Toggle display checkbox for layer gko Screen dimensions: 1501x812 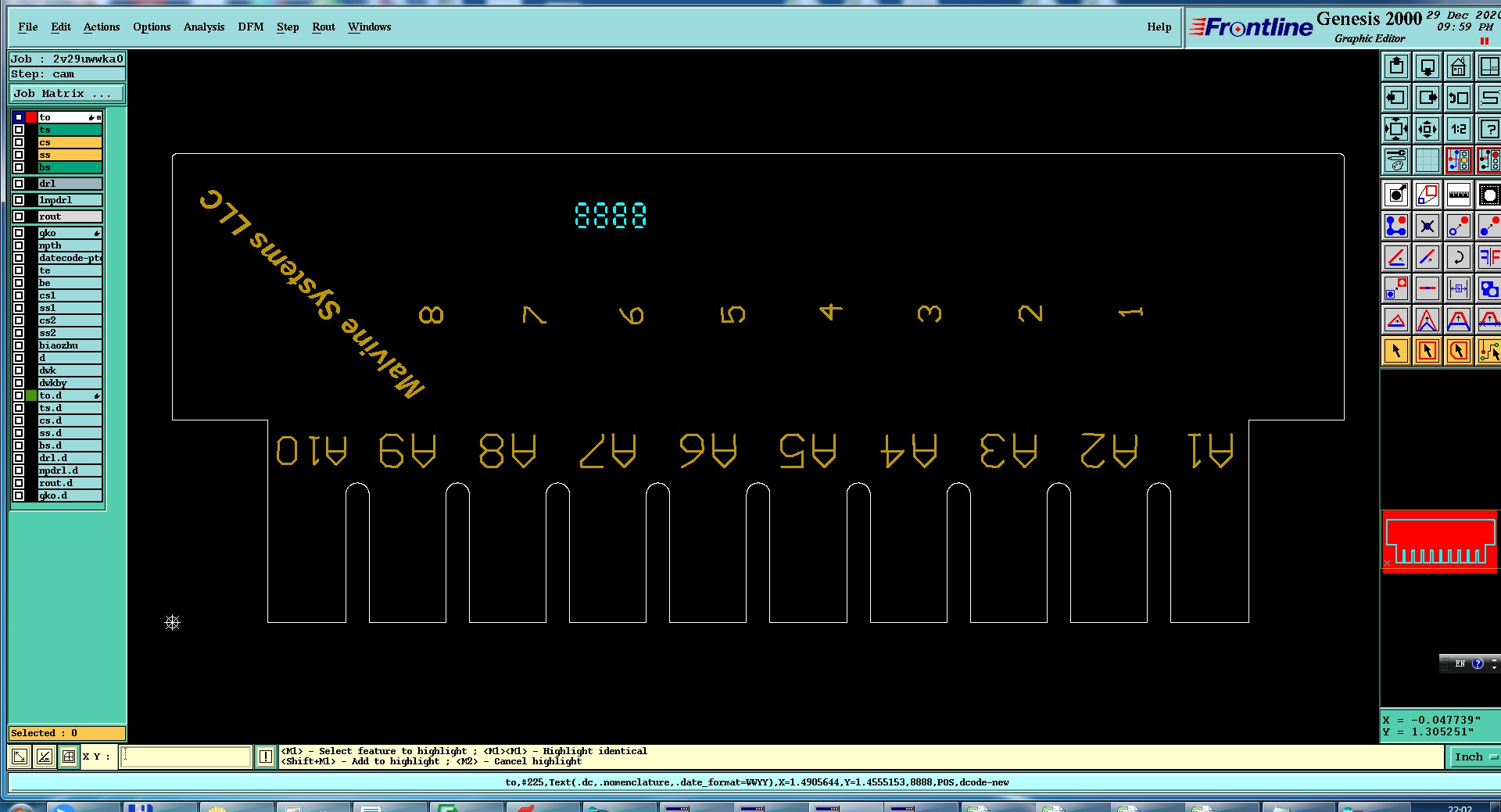pos(19,233)
